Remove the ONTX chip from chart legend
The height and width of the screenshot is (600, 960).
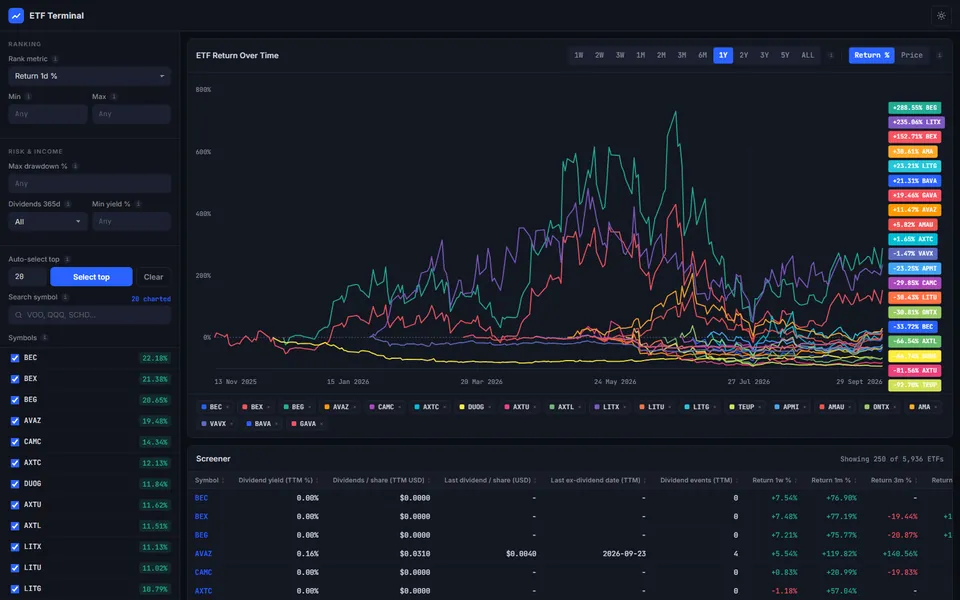click(895, 407)
